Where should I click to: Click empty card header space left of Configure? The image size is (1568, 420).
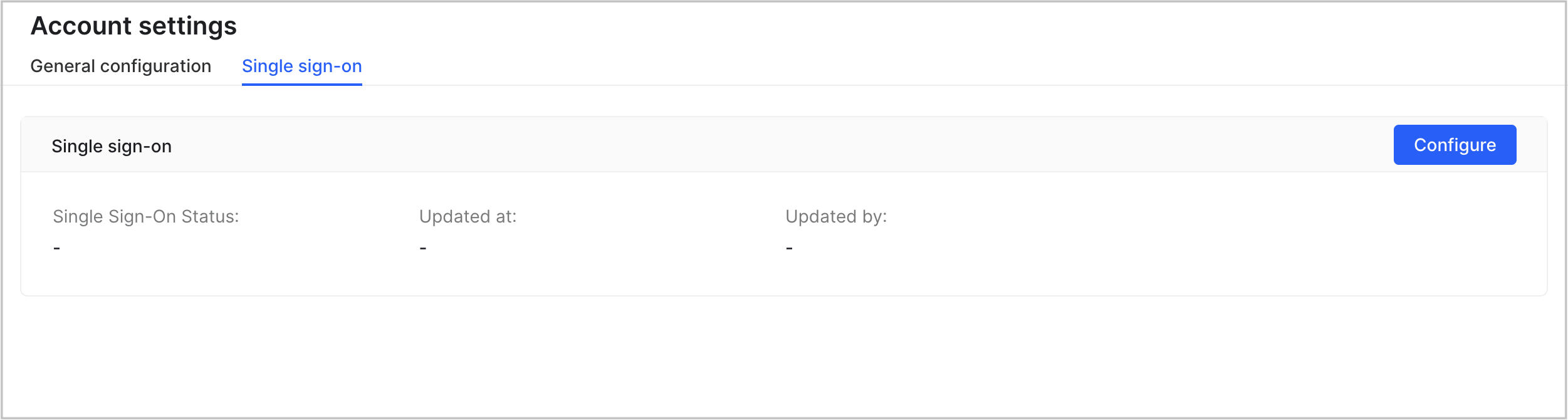752,145
